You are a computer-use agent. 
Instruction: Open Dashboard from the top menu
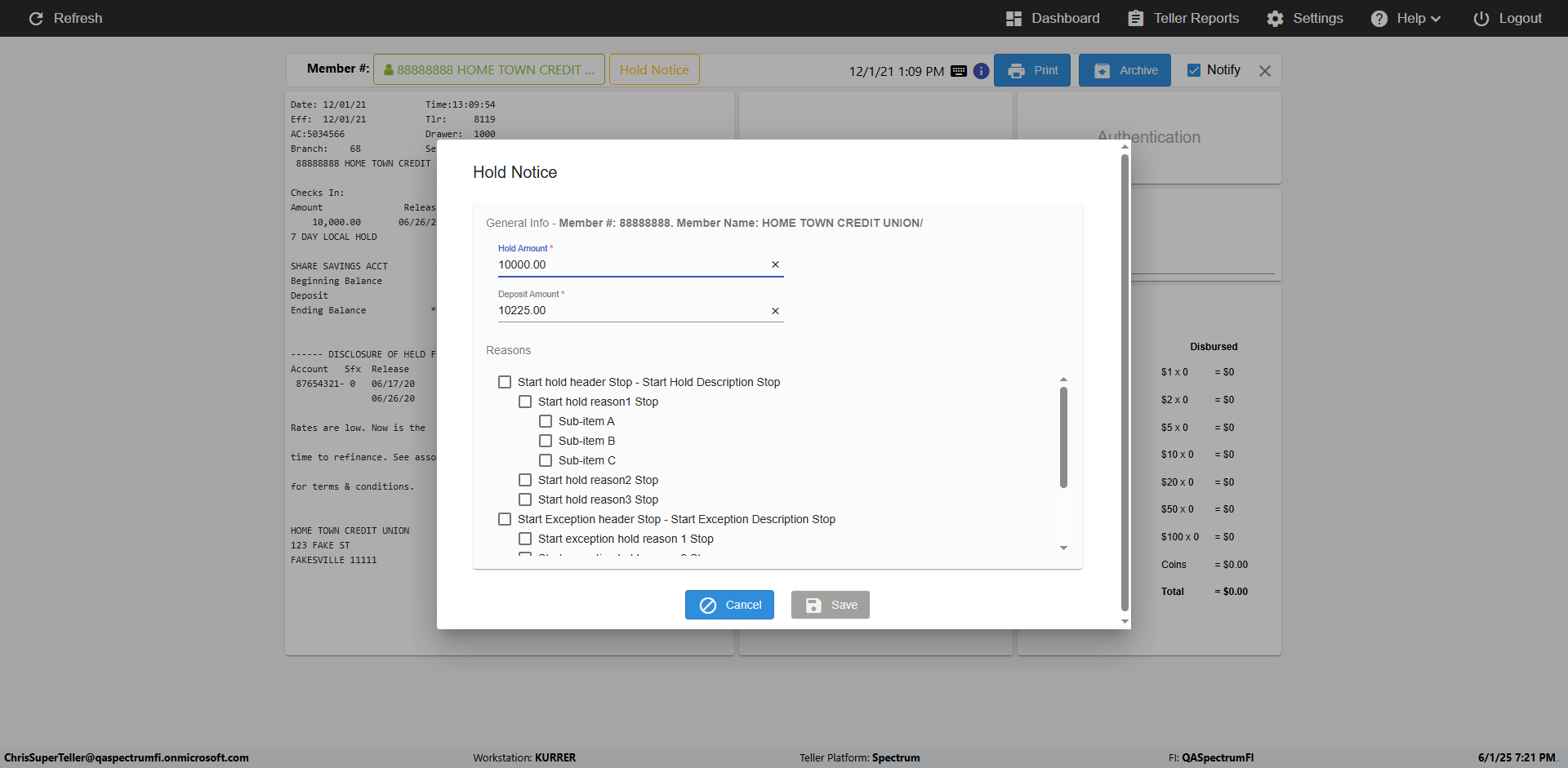1053,18
